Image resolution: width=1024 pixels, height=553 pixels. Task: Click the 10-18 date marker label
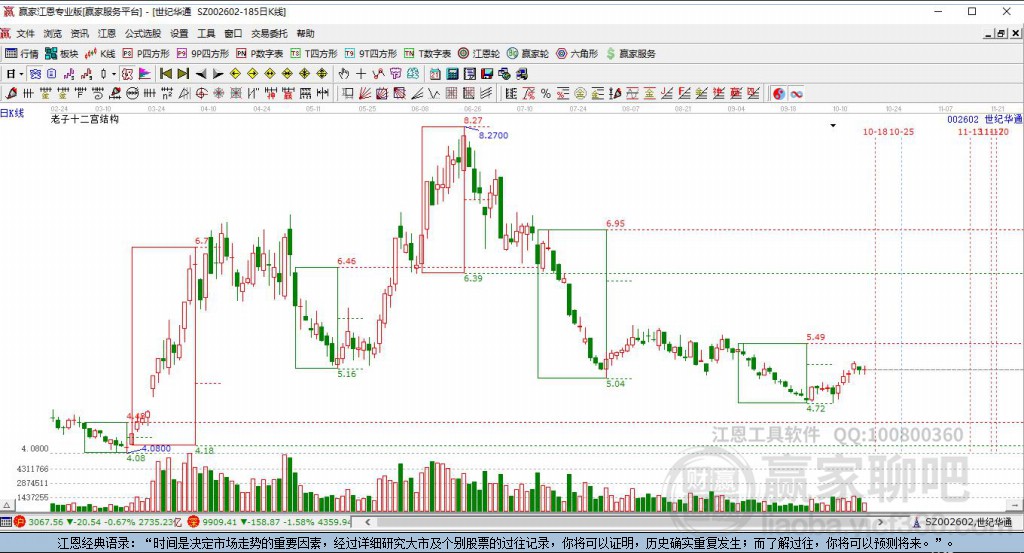(875, 131)
